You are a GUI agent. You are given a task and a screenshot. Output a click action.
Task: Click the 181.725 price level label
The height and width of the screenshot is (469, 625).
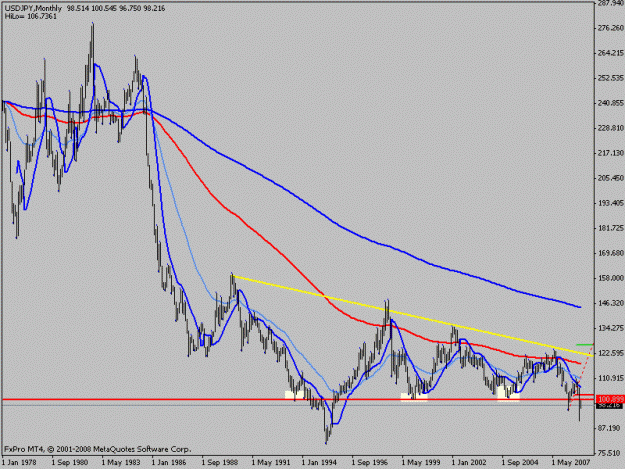(611, 228)
